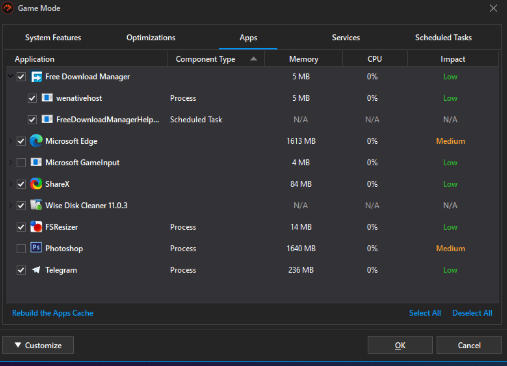Click the wenativehost process icon
This screenshot has height=366, width=507.
click(x=47, y=98)
